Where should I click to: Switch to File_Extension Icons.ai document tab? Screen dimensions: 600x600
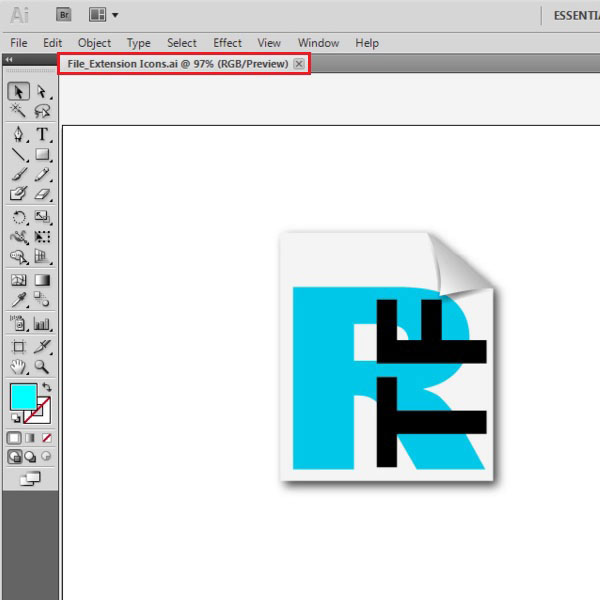pyautogui.click(x=178, y=64)
